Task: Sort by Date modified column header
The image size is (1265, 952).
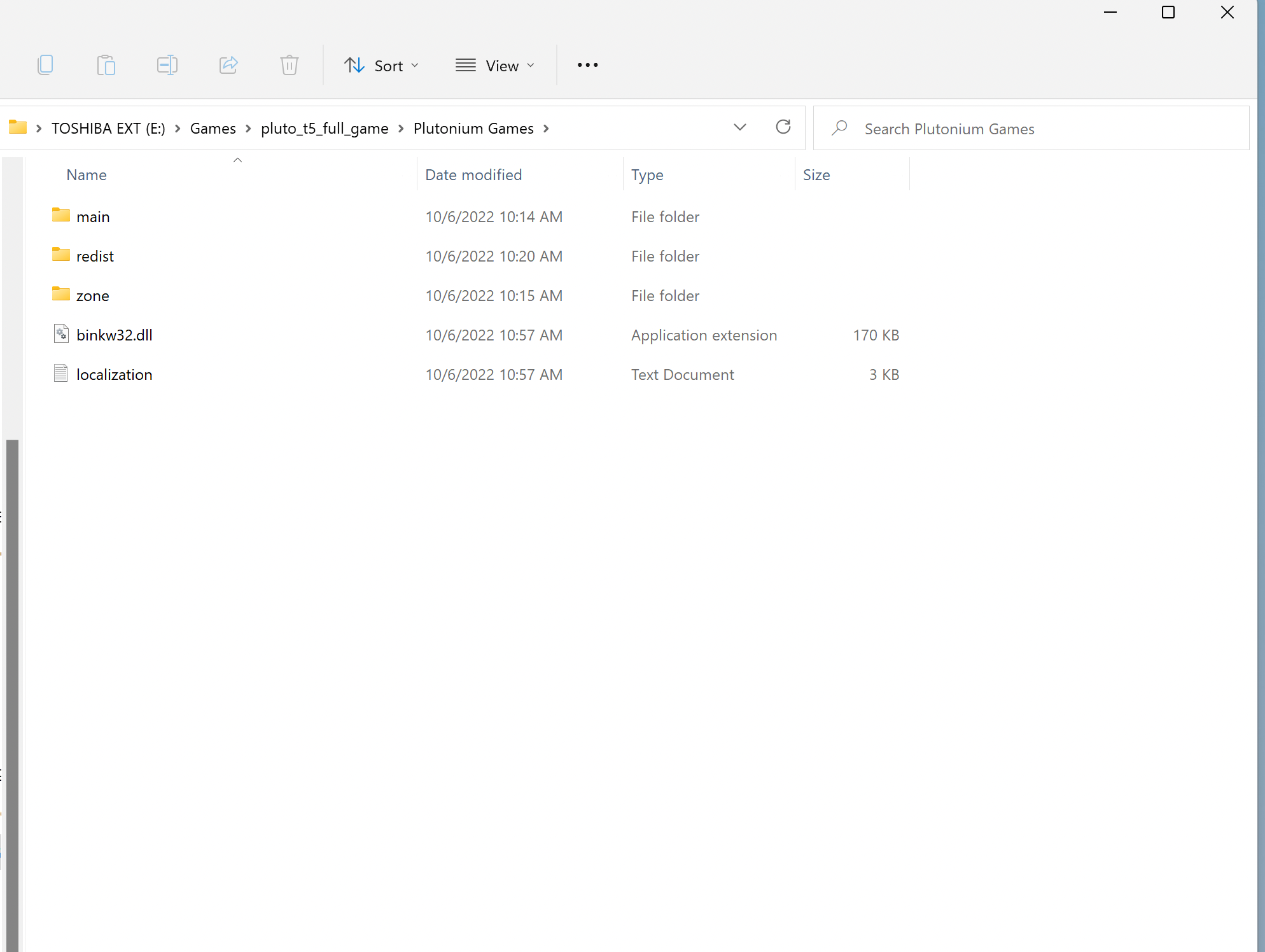Action: [473, 175]
